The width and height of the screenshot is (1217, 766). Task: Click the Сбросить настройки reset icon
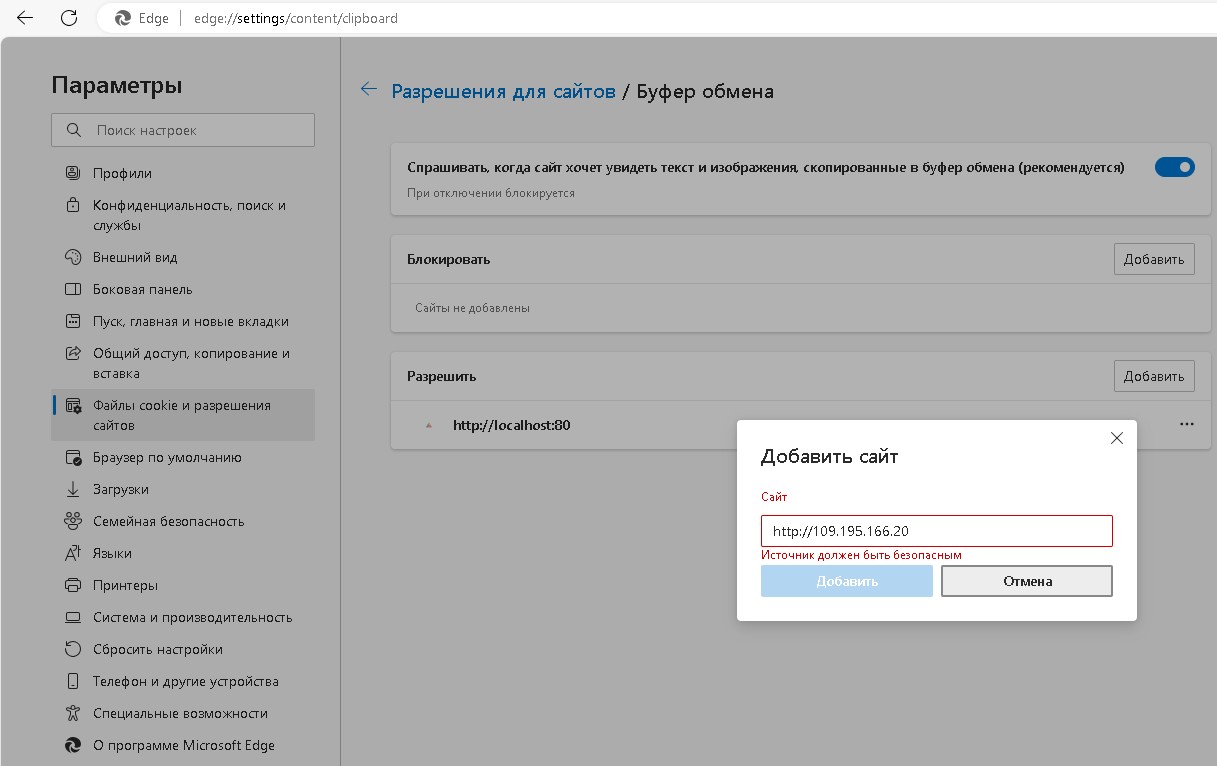coord(72,649)
